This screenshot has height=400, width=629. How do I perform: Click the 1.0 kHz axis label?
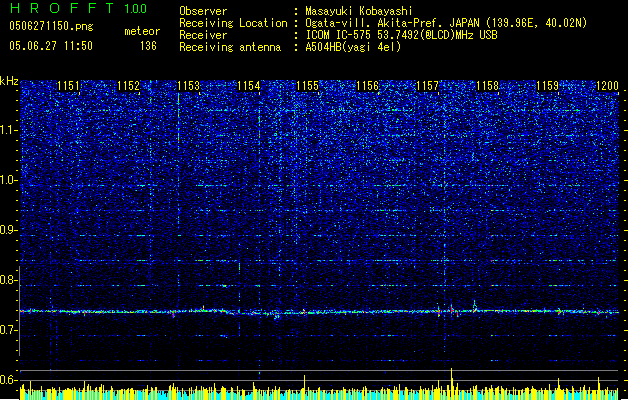coord(9,180)
